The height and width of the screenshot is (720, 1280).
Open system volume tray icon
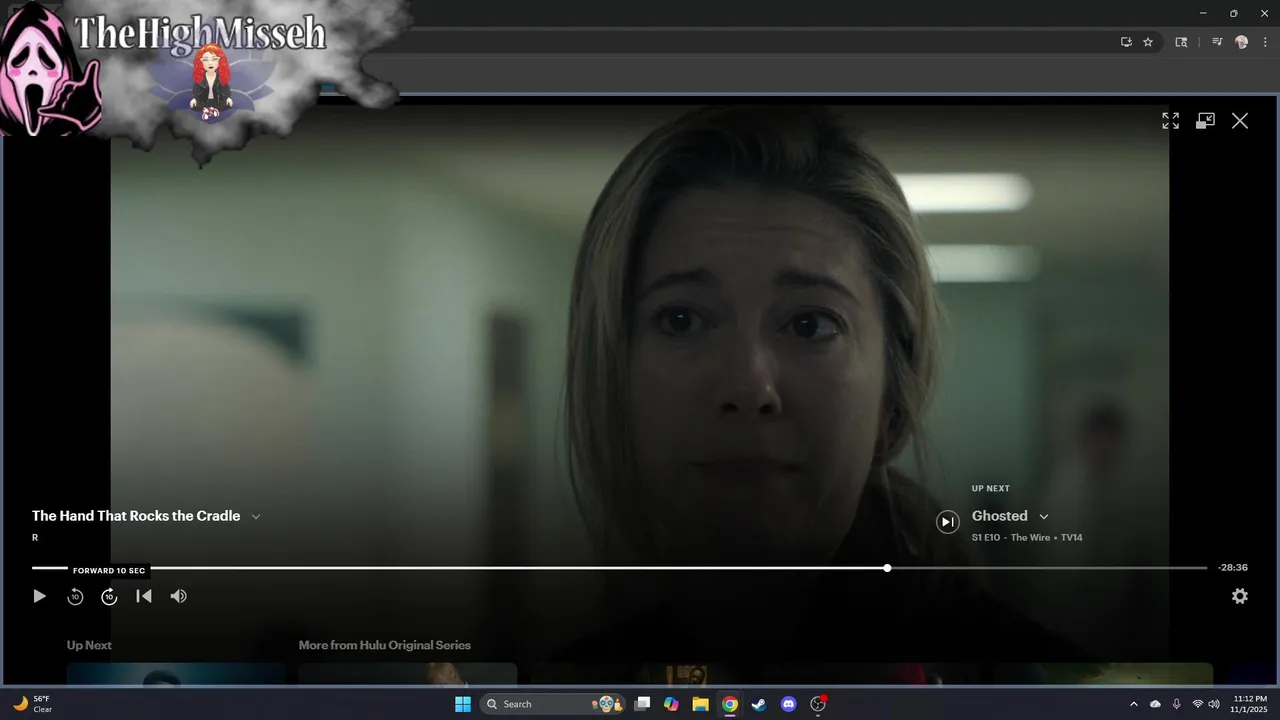click(x=1213, y=704)
